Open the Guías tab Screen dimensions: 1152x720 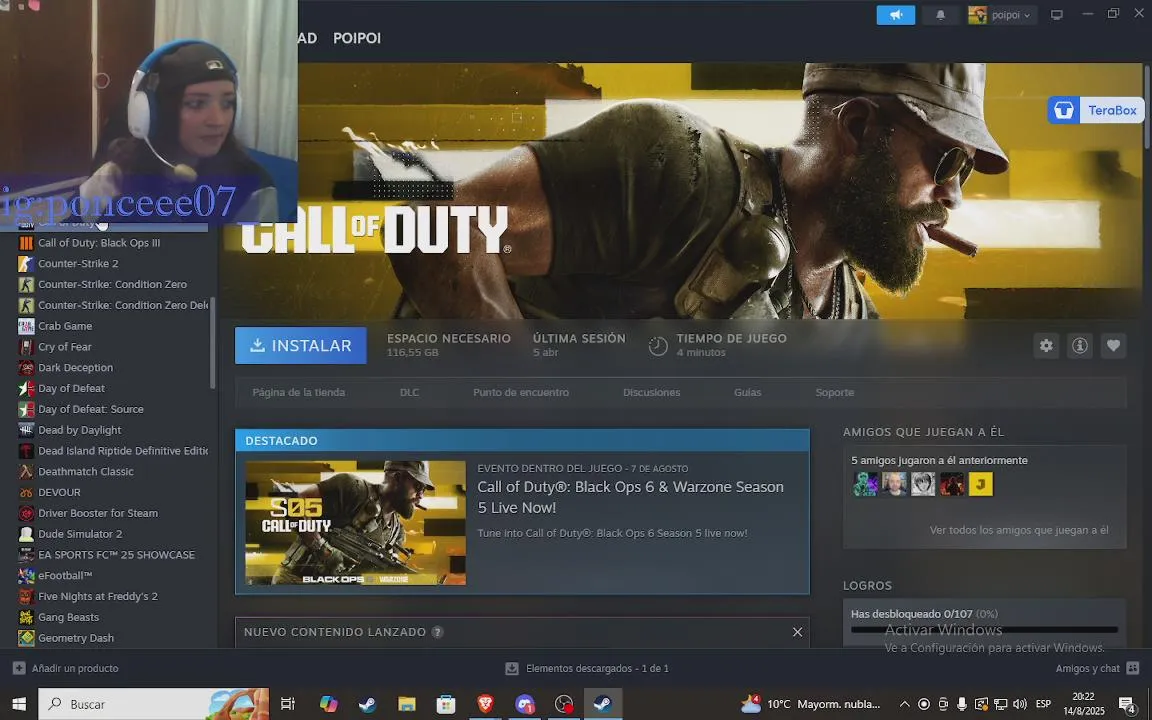click(747, 392)
